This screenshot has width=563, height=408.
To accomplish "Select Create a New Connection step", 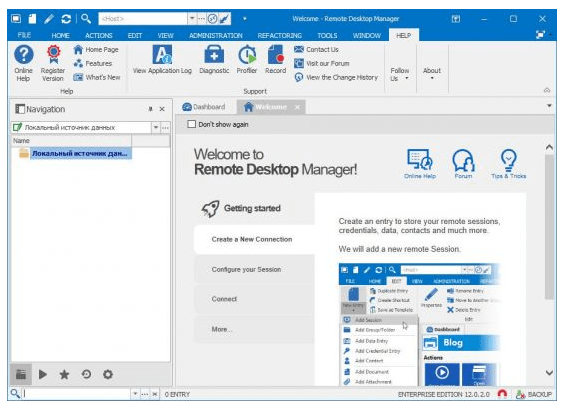I will [255, 239].
